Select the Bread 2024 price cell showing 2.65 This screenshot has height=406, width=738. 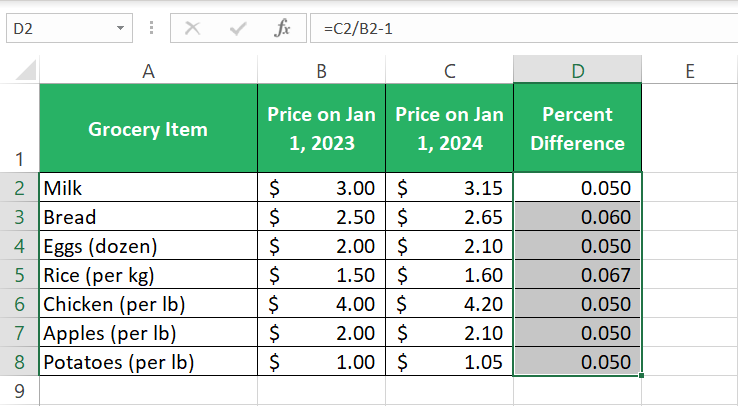pyautogui.click(x=449, y=217)
